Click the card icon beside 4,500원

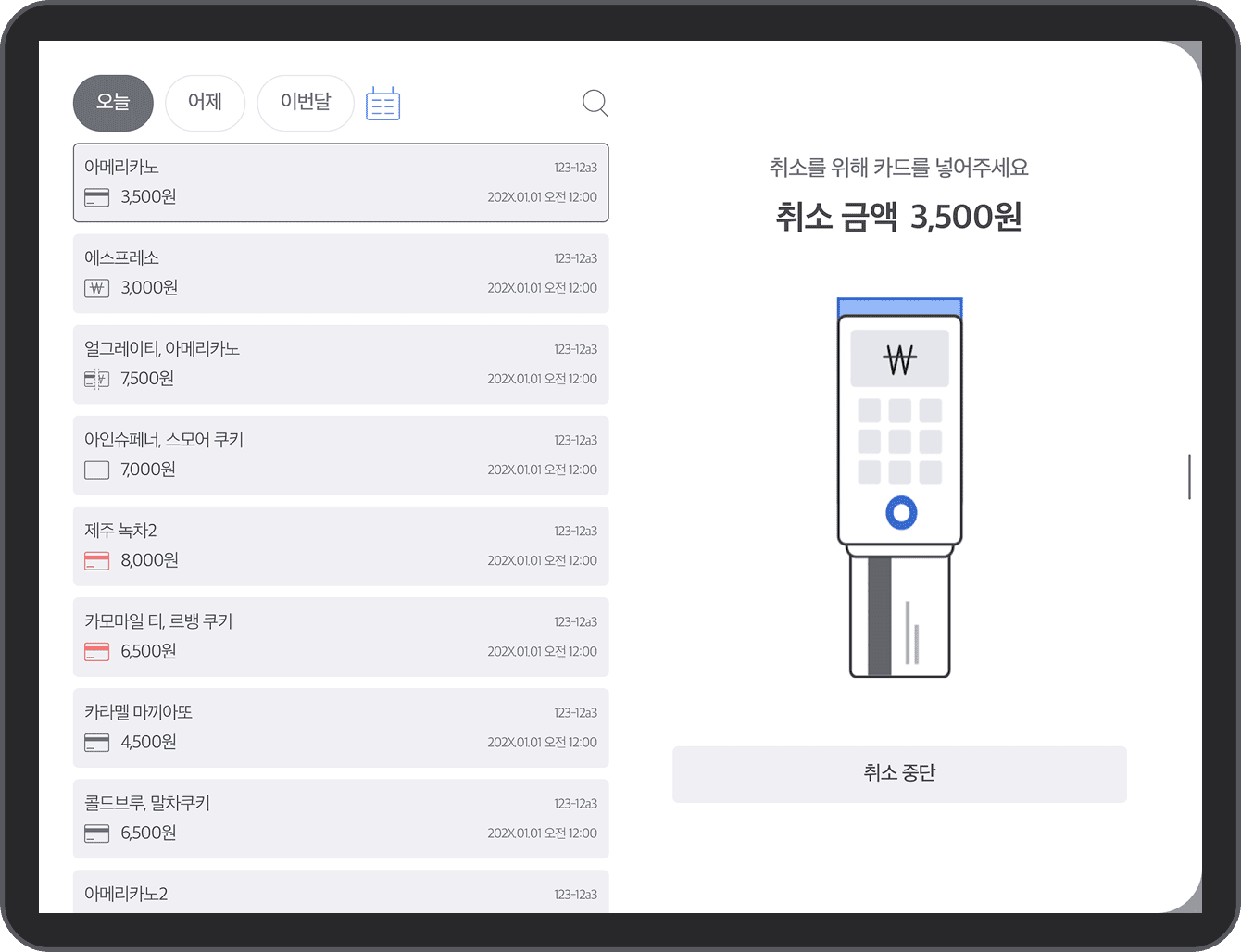[96, 742]
